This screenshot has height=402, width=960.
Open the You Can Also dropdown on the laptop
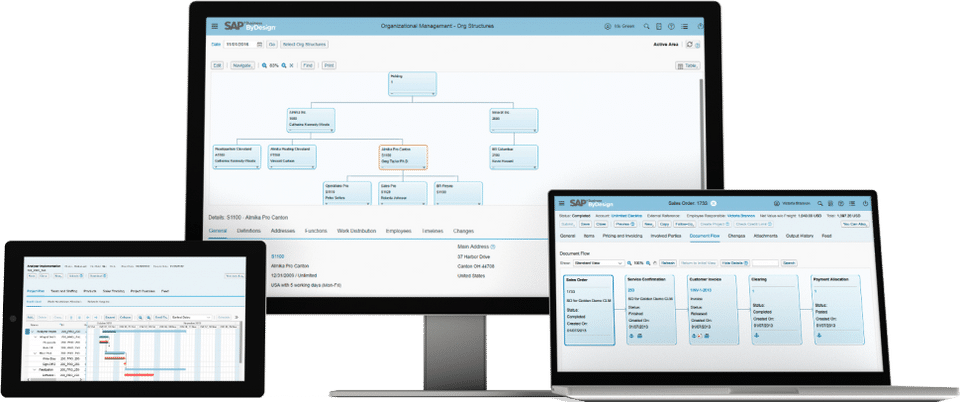(854, 225)
